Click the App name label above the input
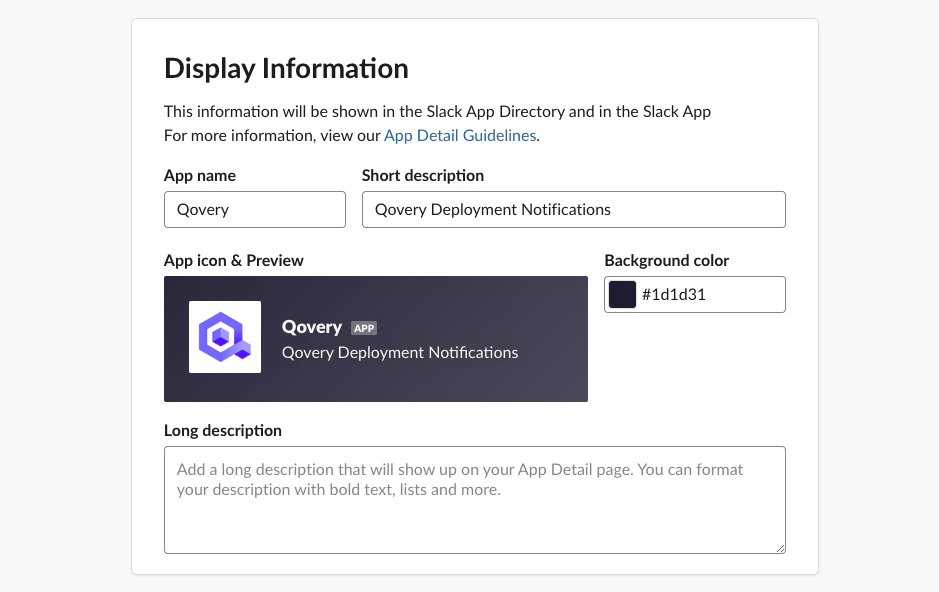 coord(199,175)
